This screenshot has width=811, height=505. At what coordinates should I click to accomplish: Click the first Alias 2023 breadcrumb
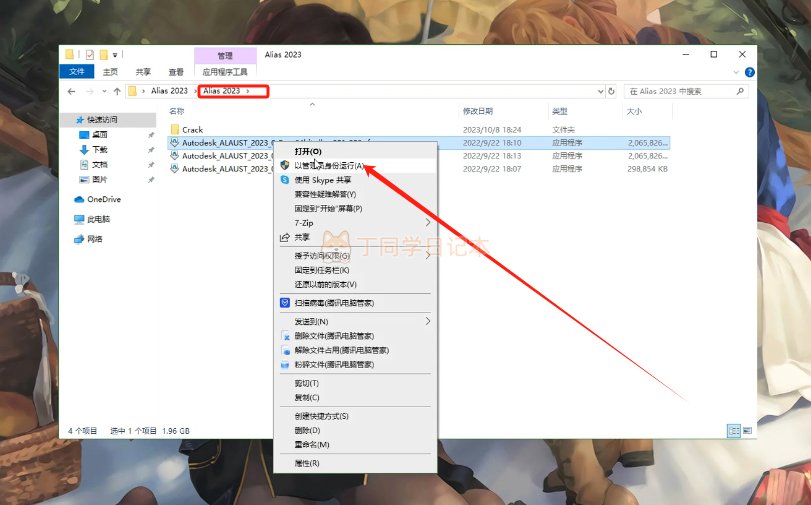coord(169,91)
